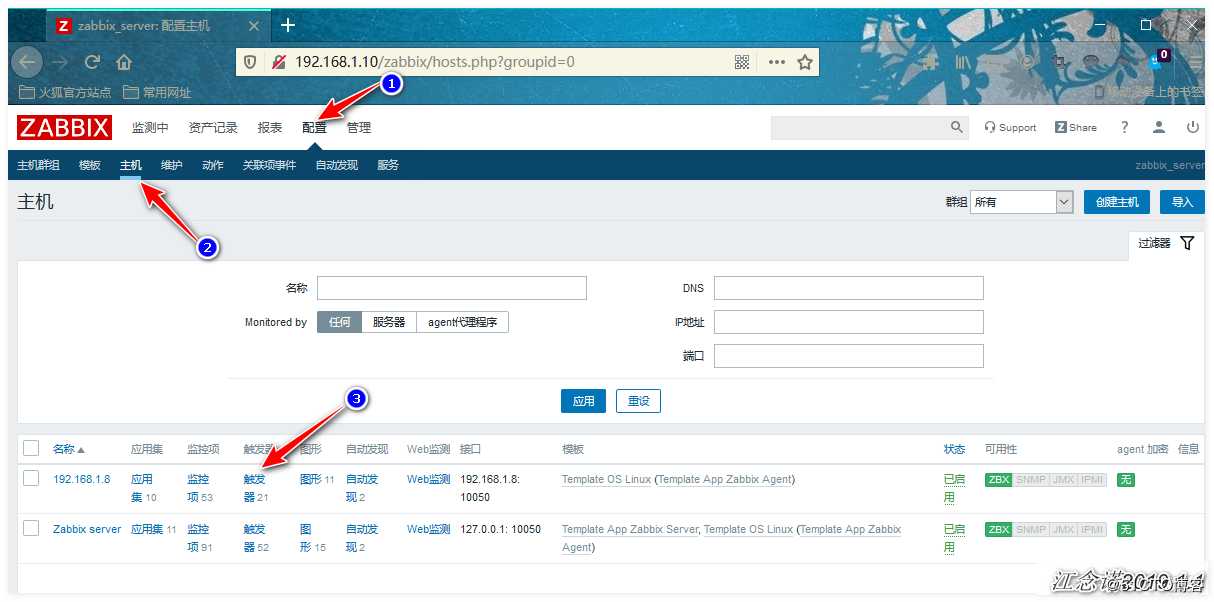Open Template App Zabbix Server link
This screenshot has height=602, width=1214.
[630, 529]
